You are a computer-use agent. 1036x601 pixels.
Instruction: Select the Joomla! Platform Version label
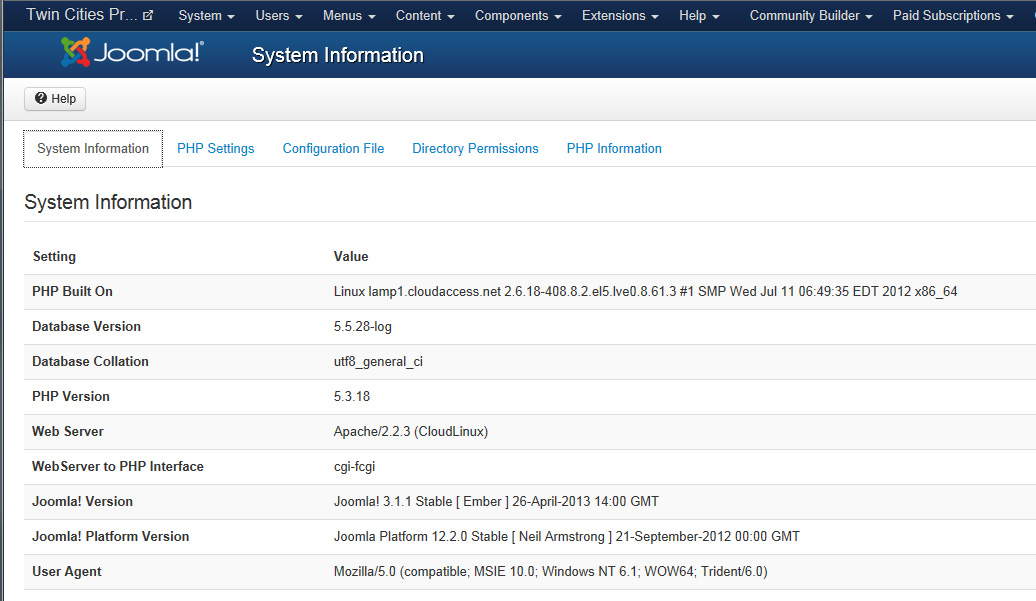pos(110,536)
